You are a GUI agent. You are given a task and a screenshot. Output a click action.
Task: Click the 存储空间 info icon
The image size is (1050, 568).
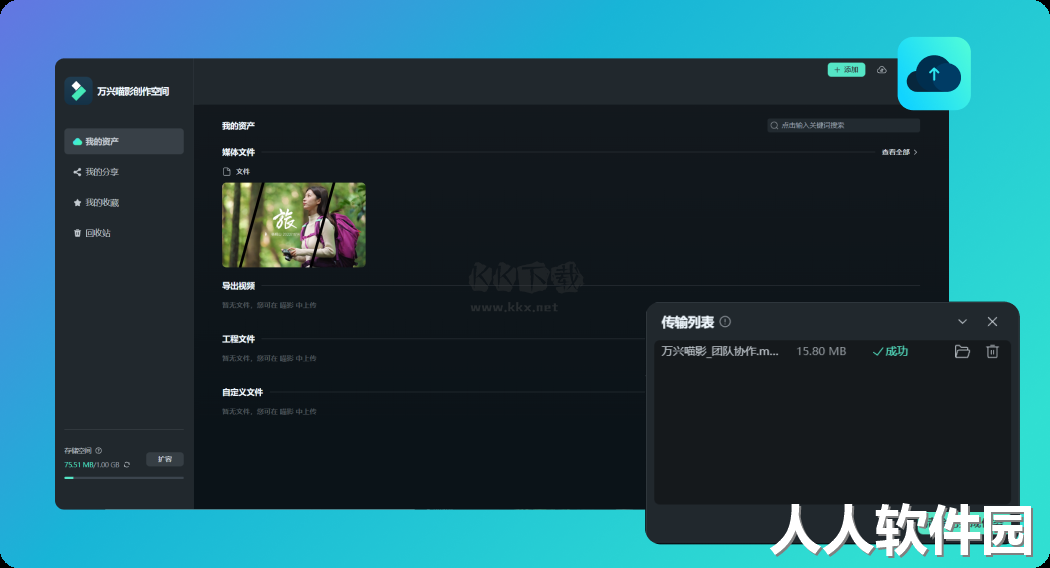point(98,451)
